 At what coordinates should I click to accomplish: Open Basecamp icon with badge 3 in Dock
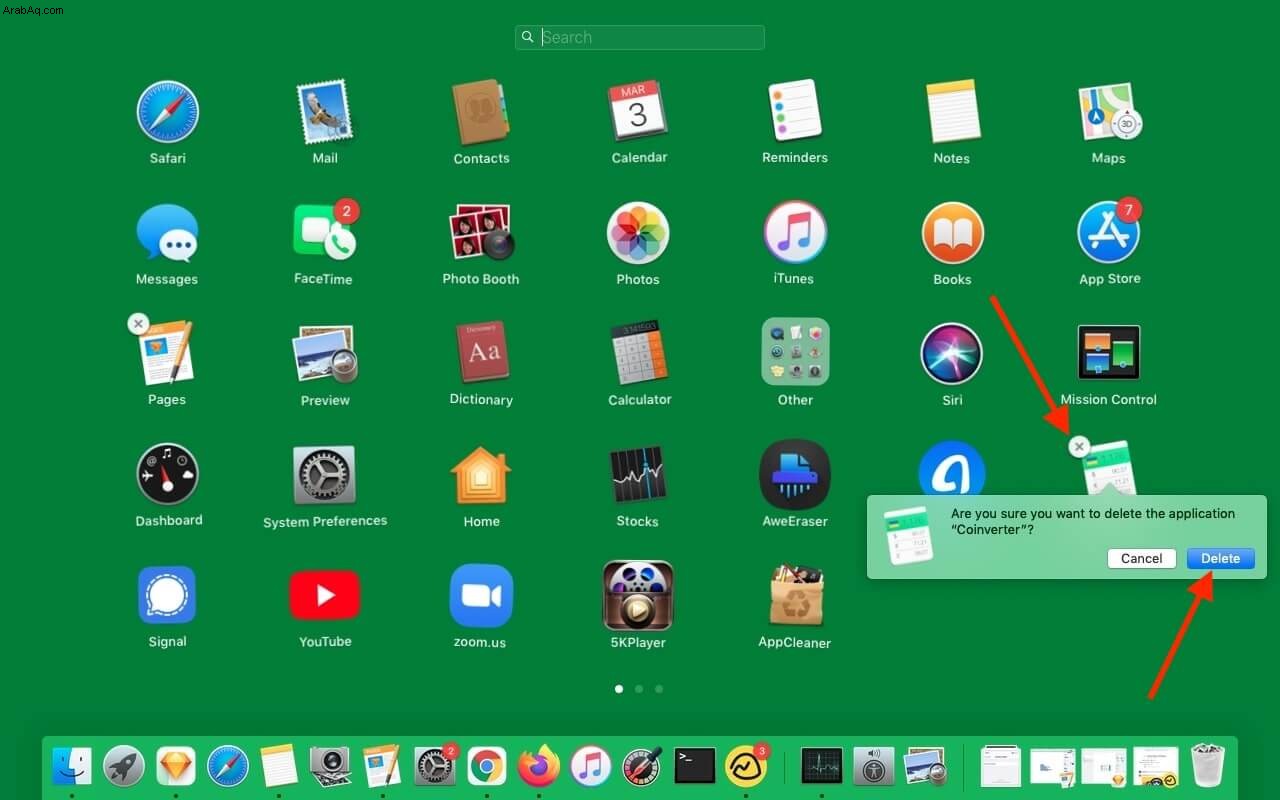(746, 767)
